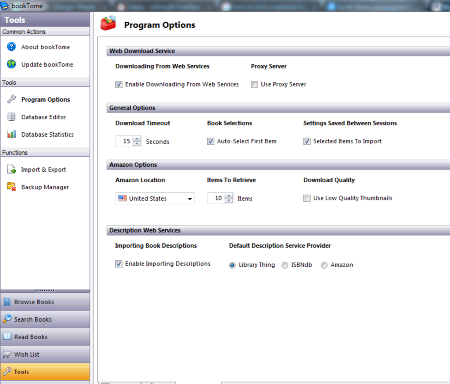Click the Program Options wrench icon
The height and width of the screenshot is (384, 450).
point(11,99)
